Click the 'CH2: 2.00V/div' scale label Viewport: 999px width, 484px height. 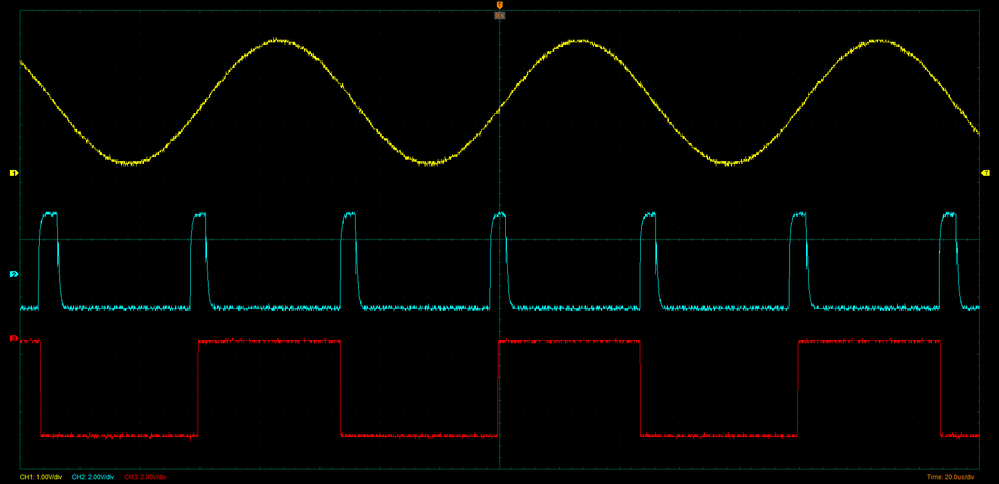tap(93, 477)
